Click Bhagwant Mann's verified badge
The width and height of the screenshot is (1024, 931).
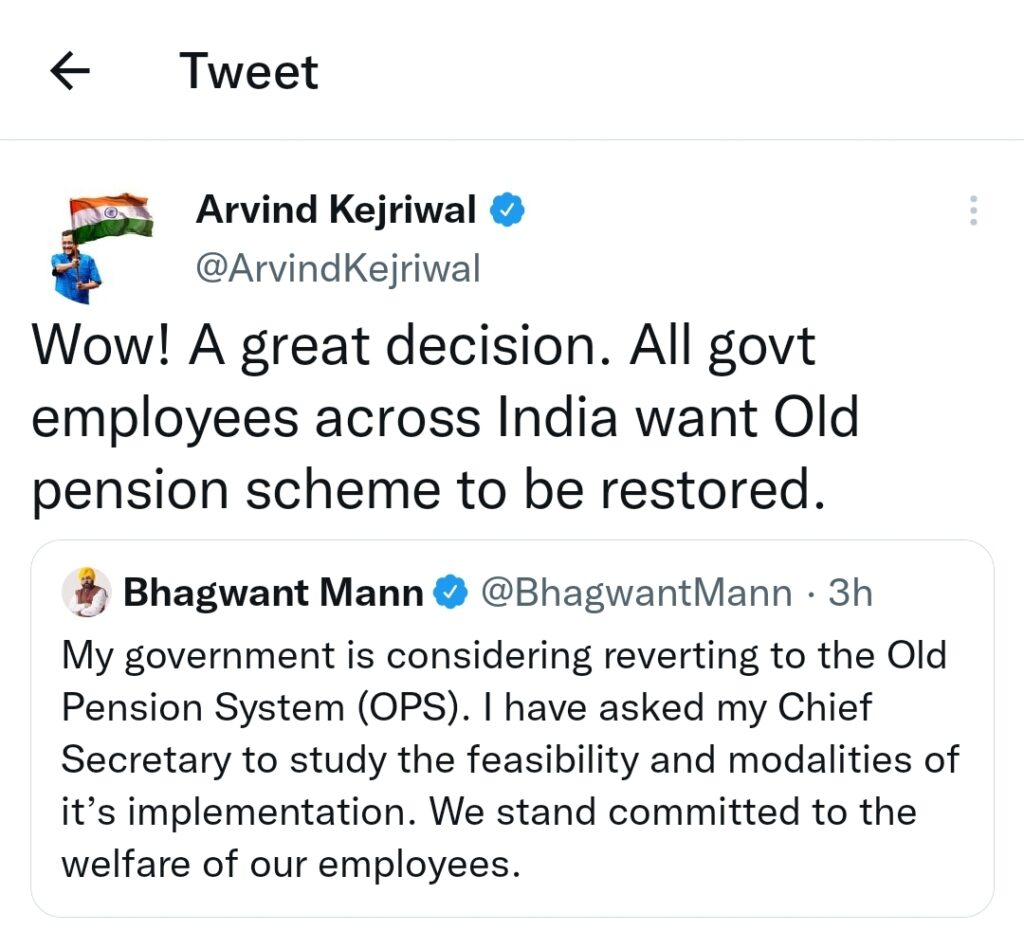click(451, 593)
